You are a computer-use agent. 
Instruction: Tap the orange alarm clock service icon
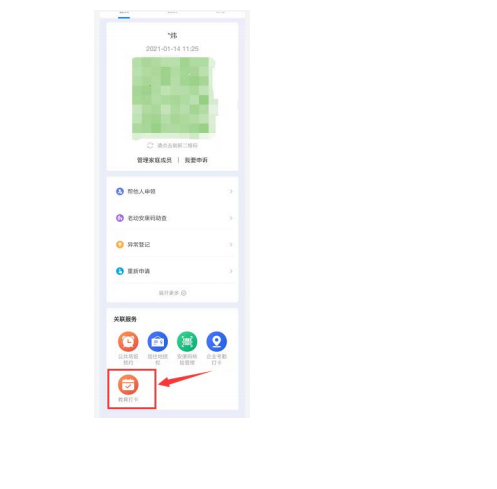(128, 341)
